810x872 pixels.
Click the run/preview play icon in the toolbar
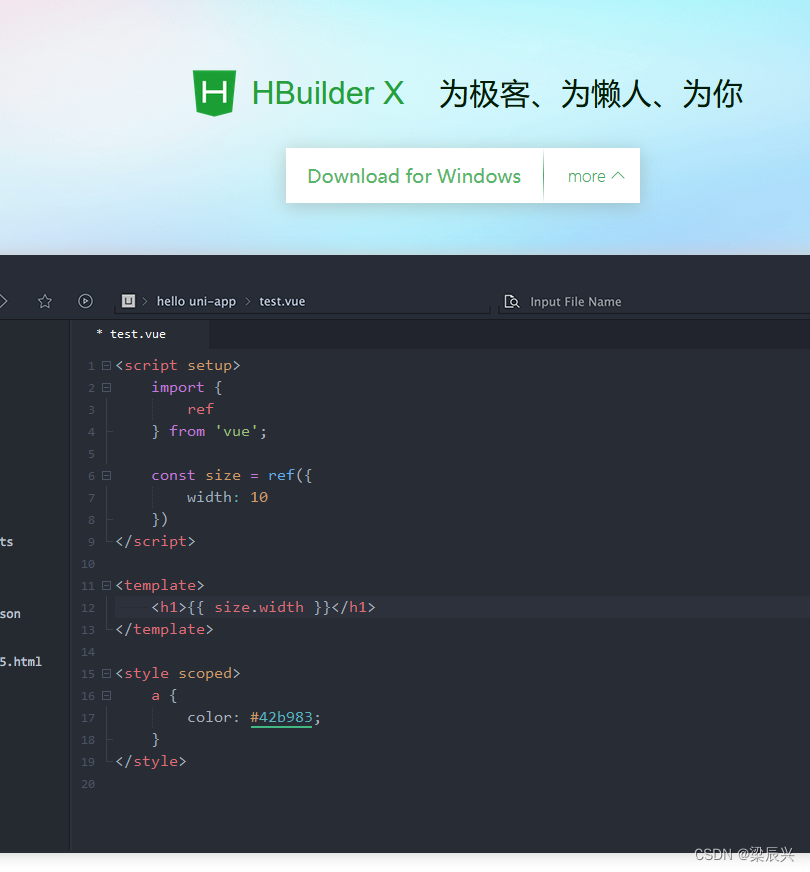click(x=85, y=300)
